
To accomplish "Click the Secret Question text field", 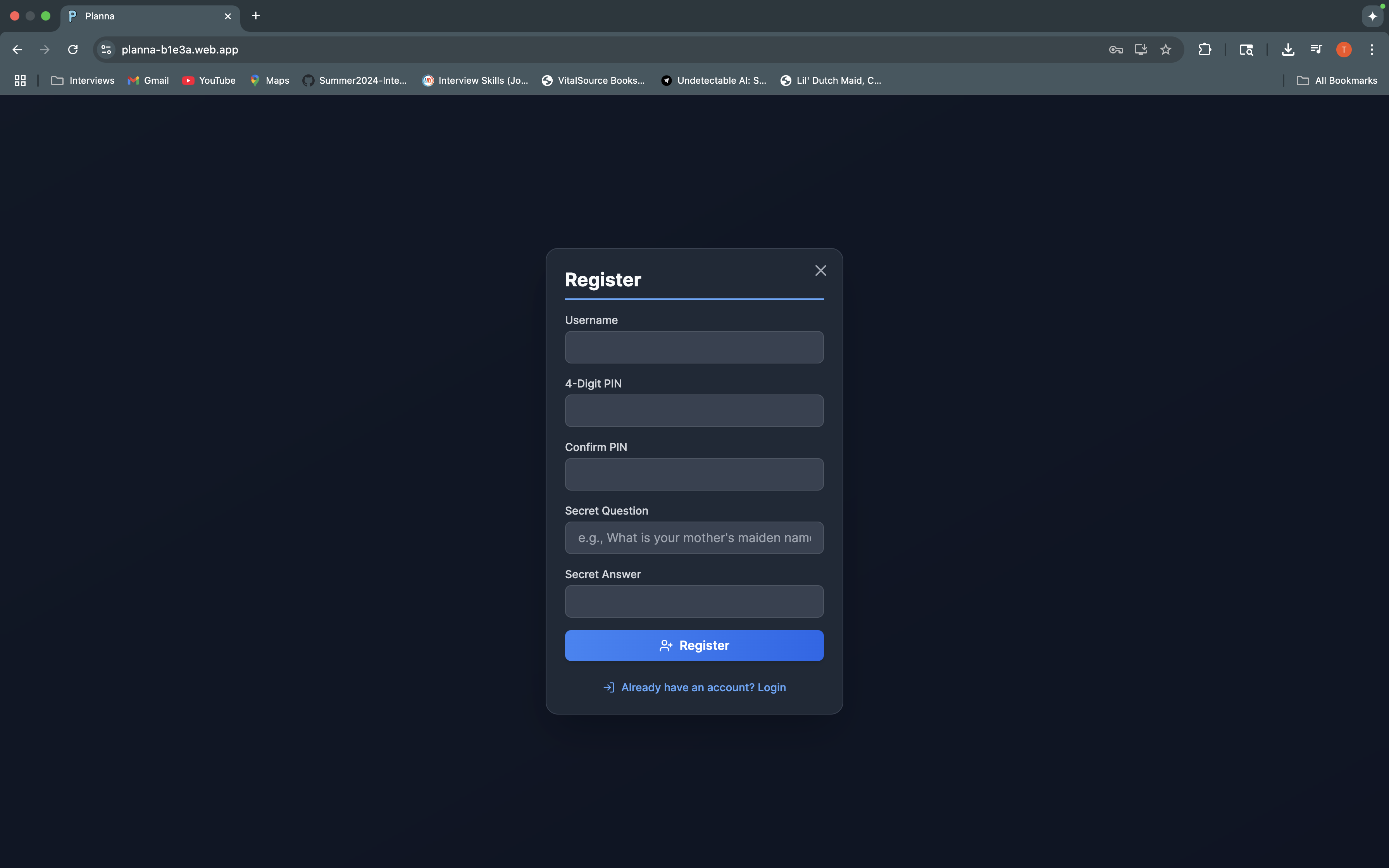I will 694,538.
